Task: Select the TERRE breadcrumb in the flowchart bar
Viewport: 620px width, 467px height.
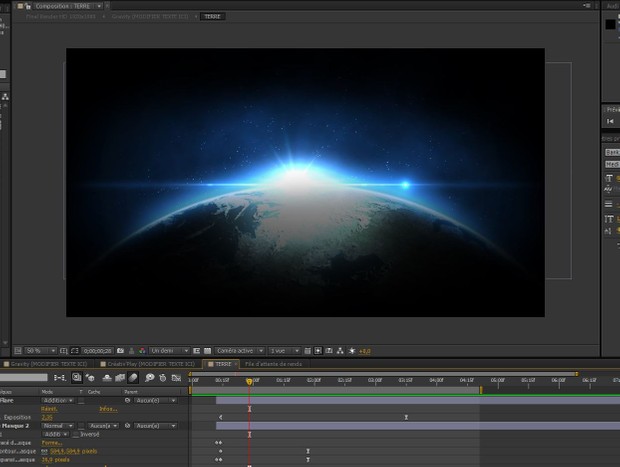Action: [x=212, y=17]
